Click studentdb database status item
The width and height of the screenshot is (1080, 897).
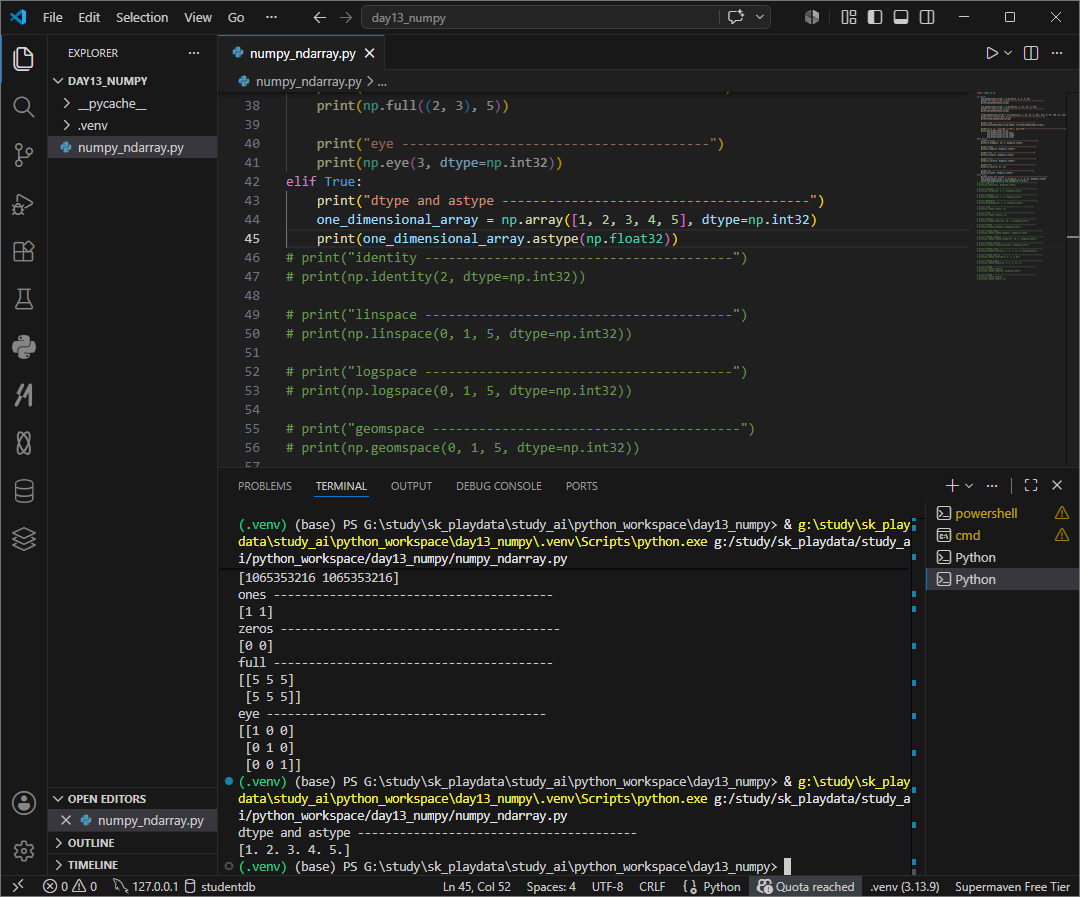click(220, 887)
